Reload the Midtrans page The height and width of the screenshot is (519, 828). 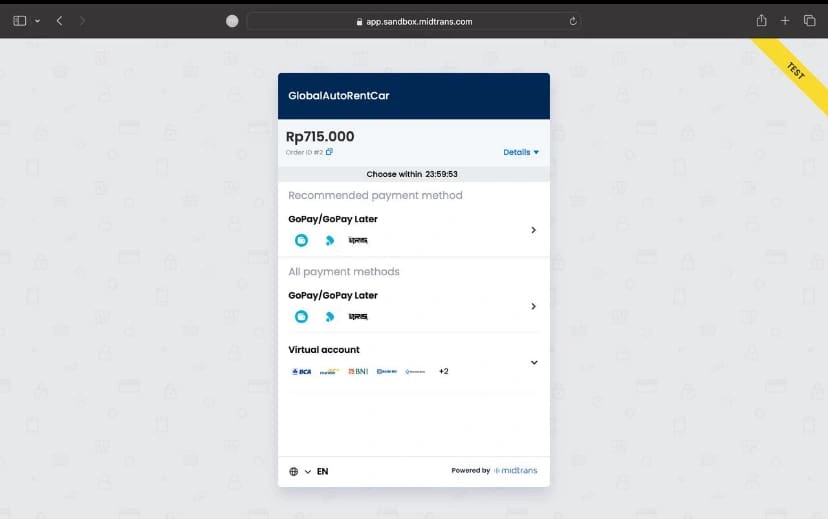tap(573, 22)
